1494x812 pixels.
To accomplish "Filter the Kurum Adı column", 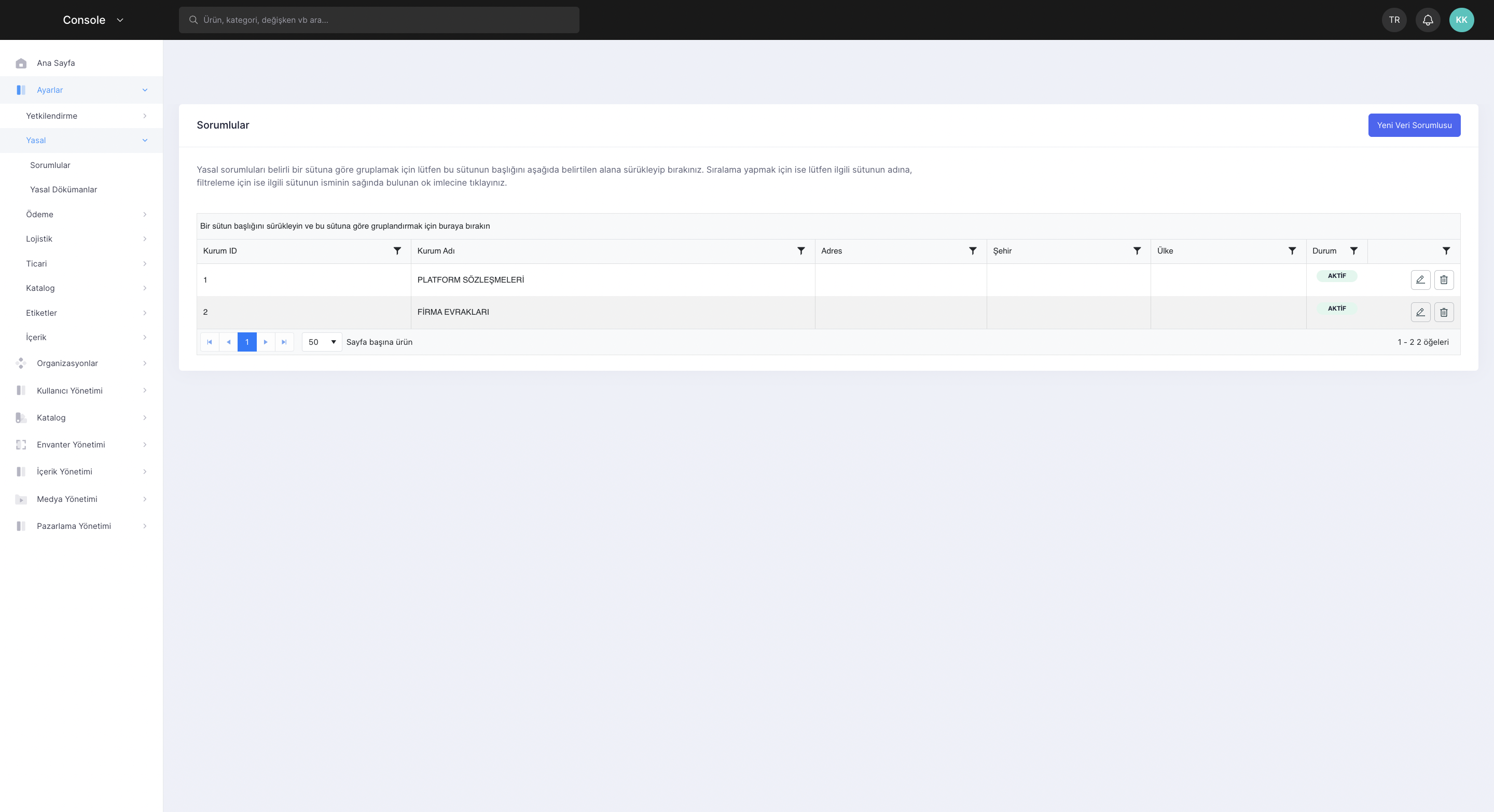I will [801, 251].
